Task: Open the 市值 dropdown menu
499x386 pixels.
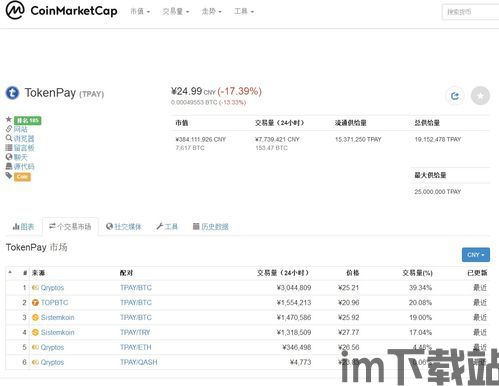Action: [x=140, y=12]
